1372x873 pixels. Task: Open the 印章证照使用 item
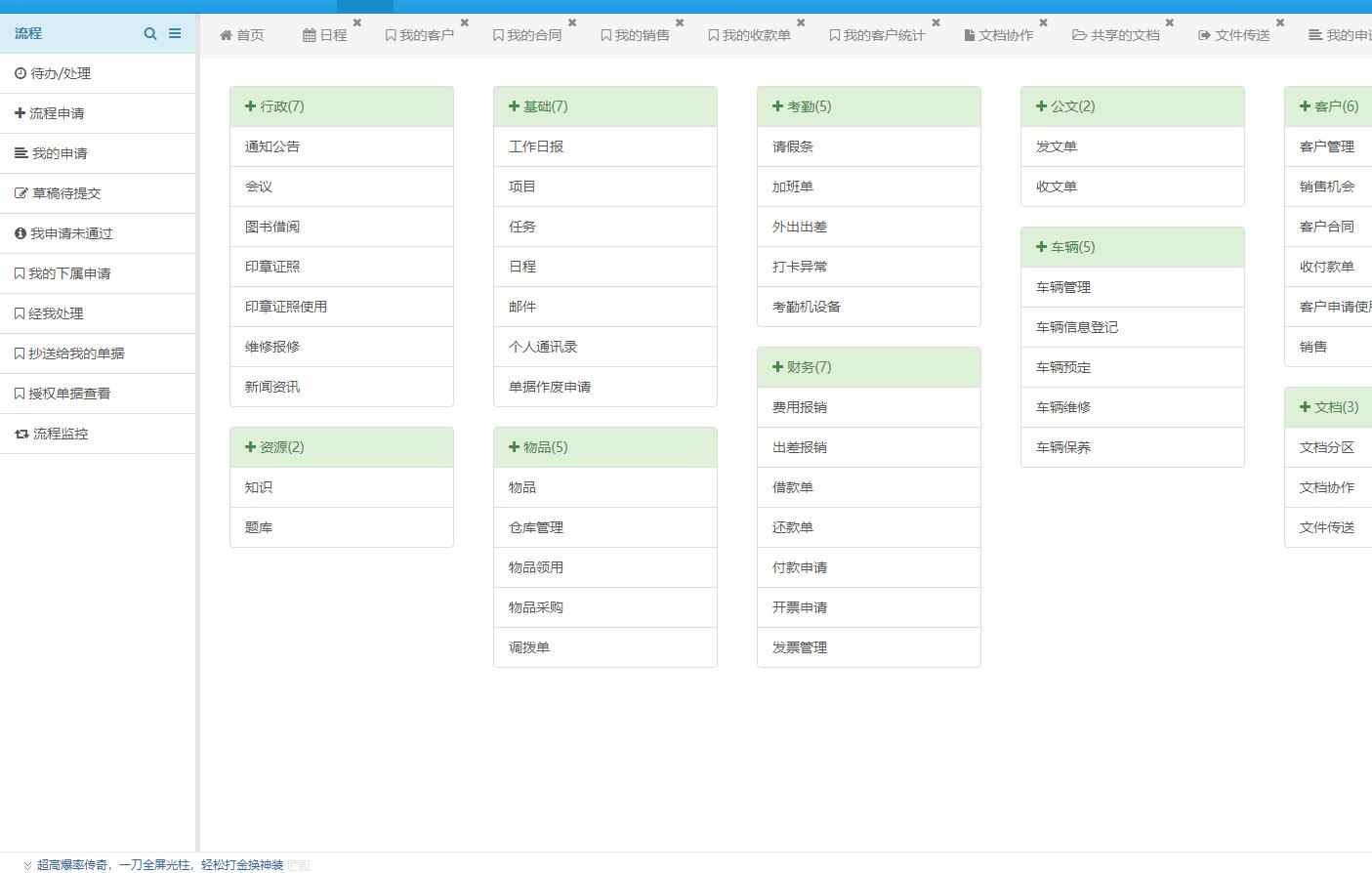click(342, 307)
